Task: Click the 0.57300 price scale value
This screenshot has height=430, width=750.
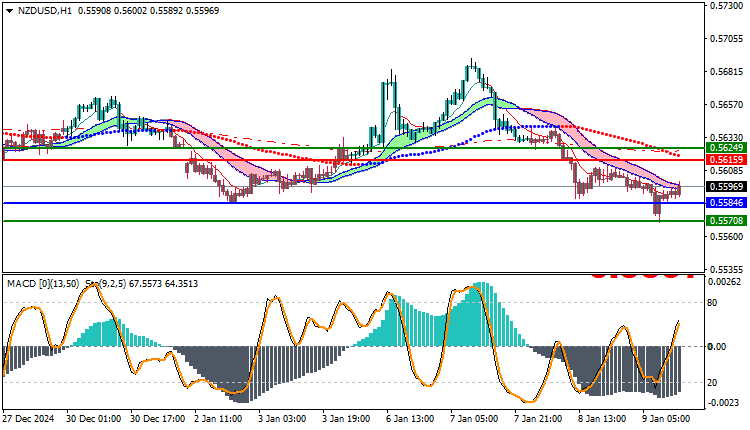Action: 727,6
